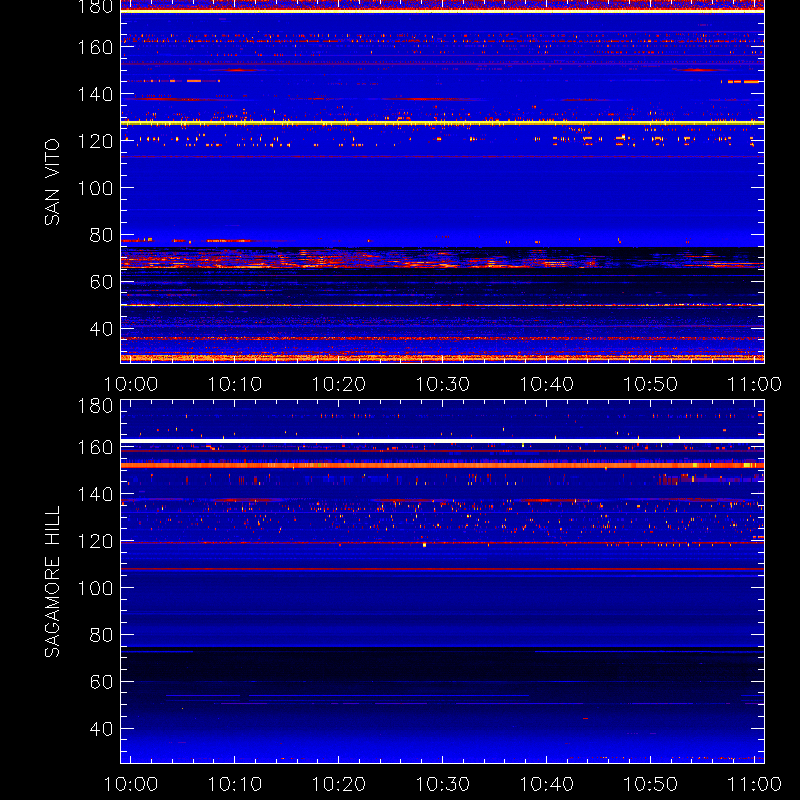Select the 60 tick label on Sagamore Hill plot

point(101,682)
